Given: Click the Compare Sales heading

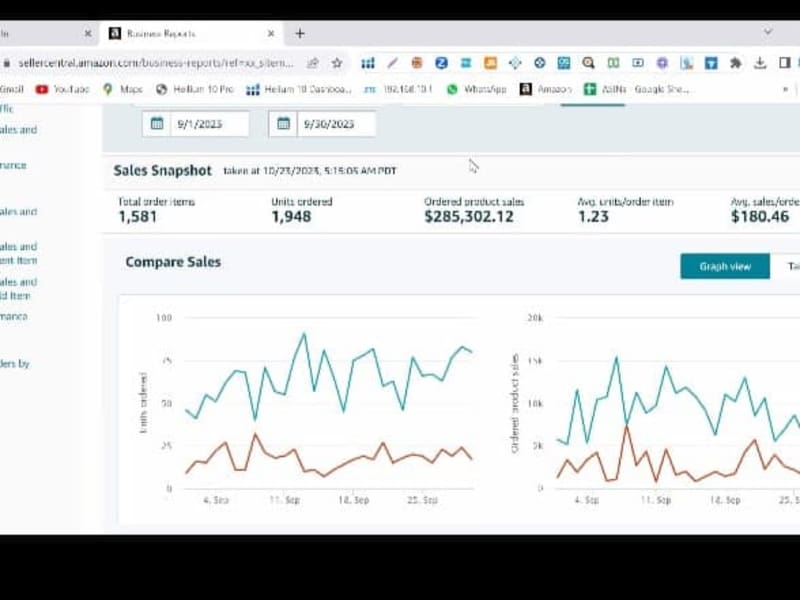Looking at the screenshot, I should pos(173,262).
